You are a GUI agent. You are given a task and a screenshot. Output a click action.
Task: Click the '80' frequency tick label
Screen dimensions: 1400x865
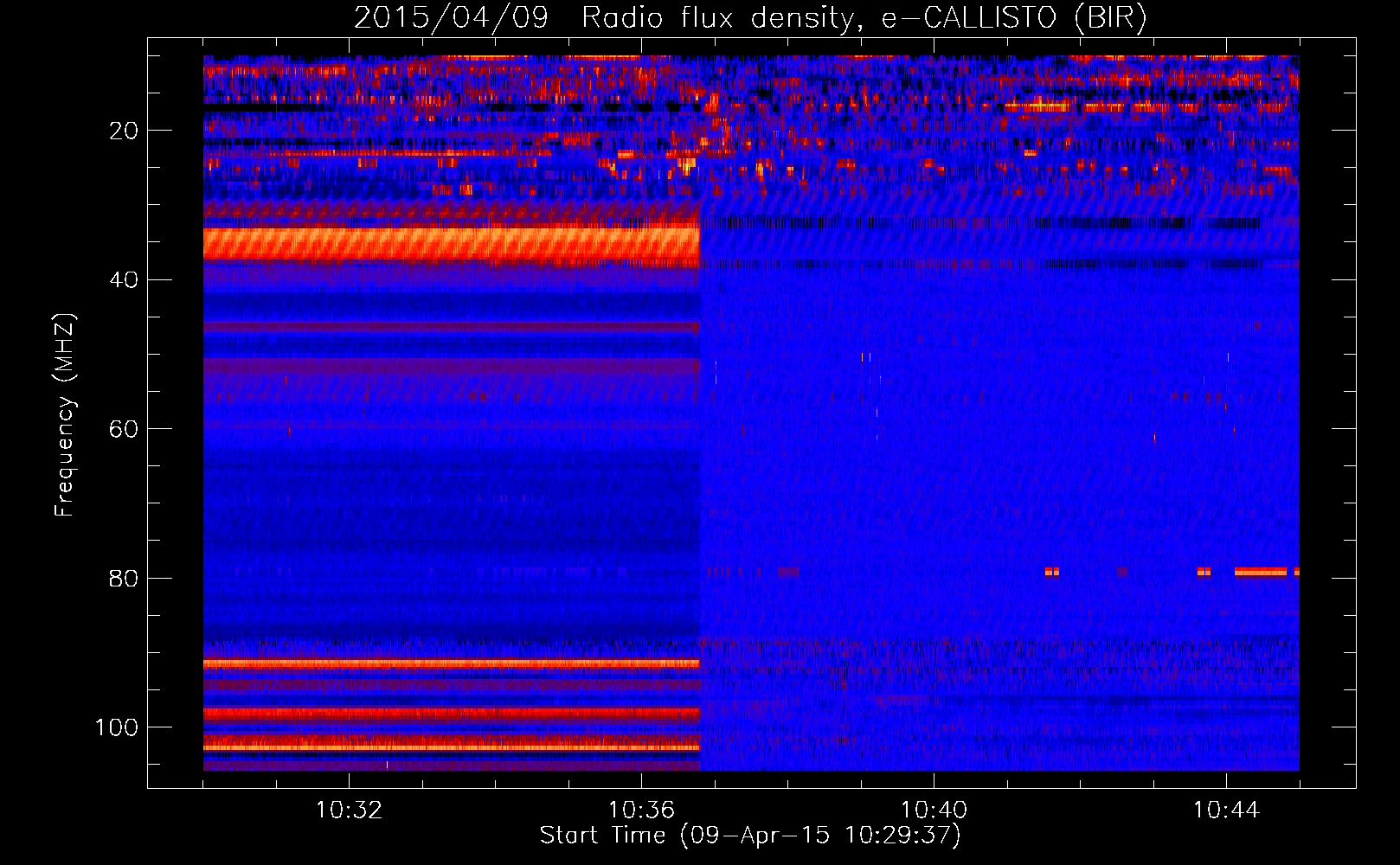tap(124, 578)
